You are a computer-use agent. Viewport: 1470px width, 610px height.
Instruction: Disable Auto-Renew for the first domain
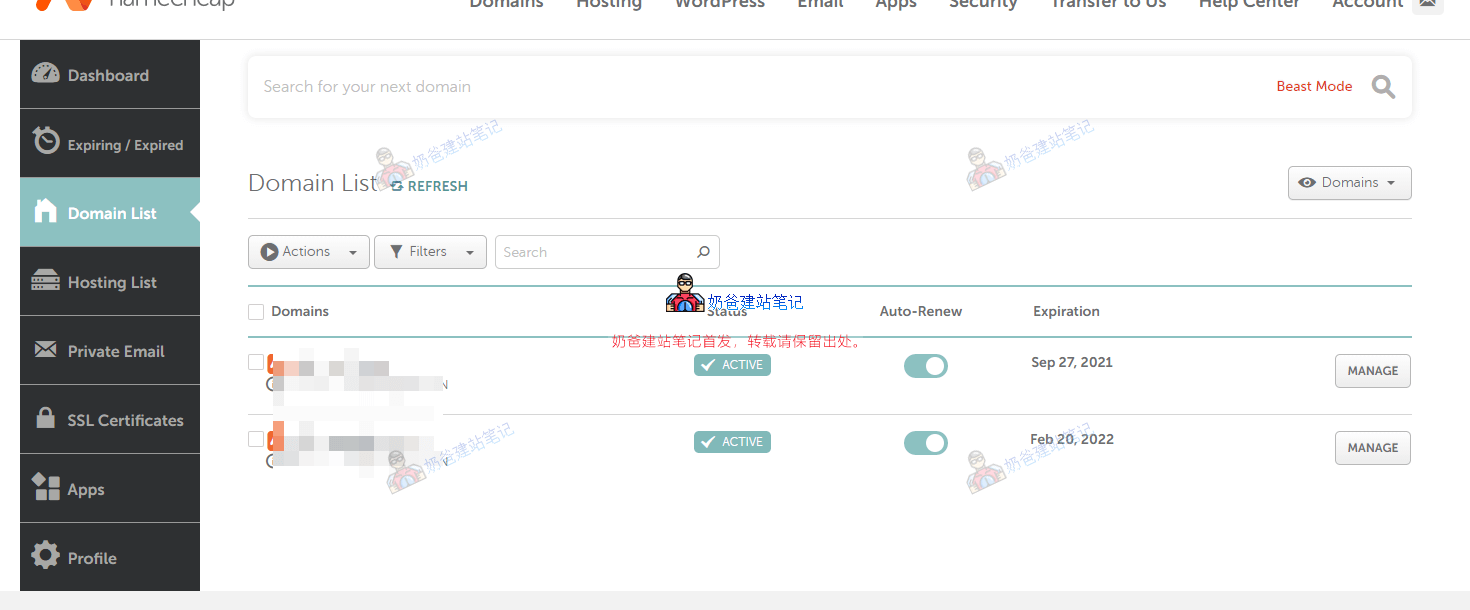tap(925, 365)
